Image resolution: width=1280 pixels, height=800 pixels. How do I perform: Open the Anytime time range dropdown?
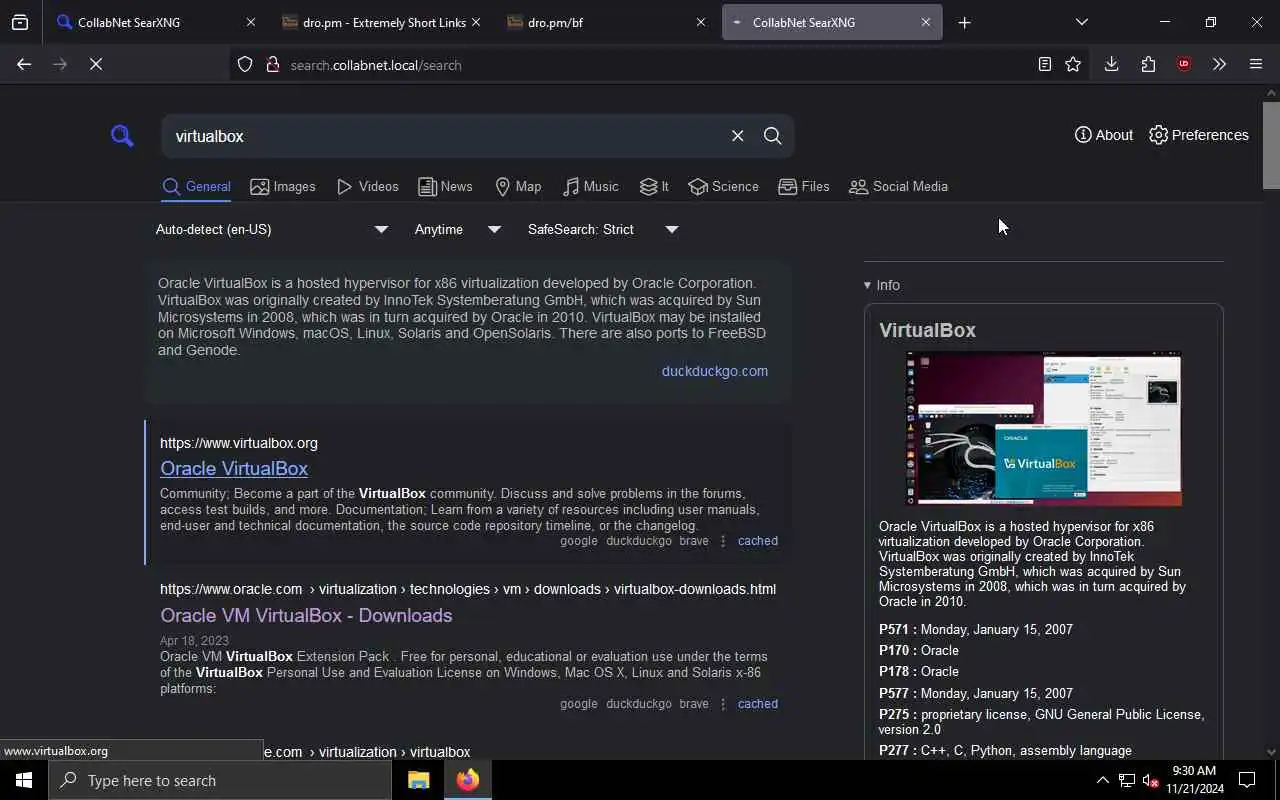457,229
